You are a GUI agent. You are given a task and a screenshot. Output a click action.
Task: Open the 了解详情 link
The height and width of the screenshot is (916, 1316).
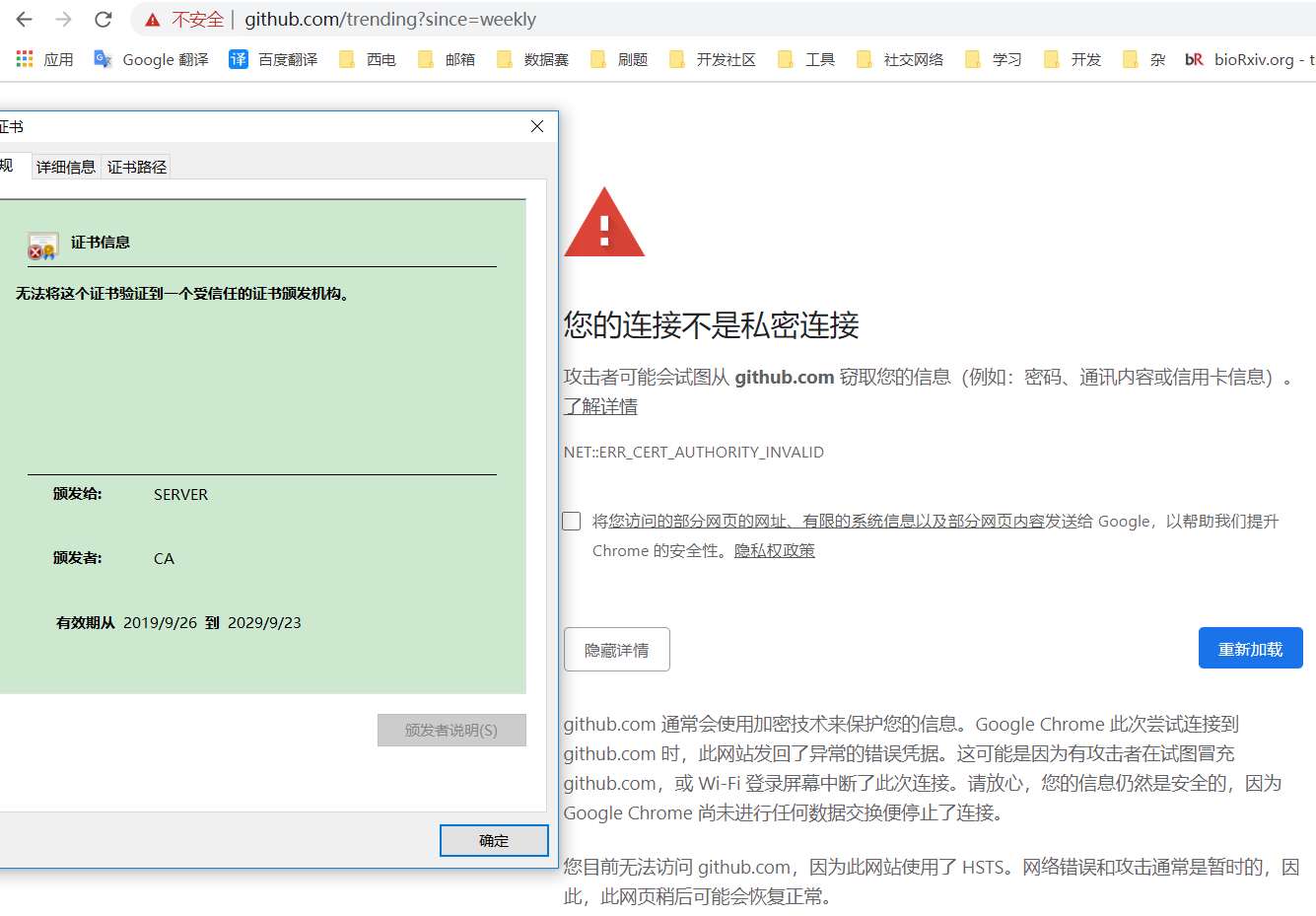[600, 406]
